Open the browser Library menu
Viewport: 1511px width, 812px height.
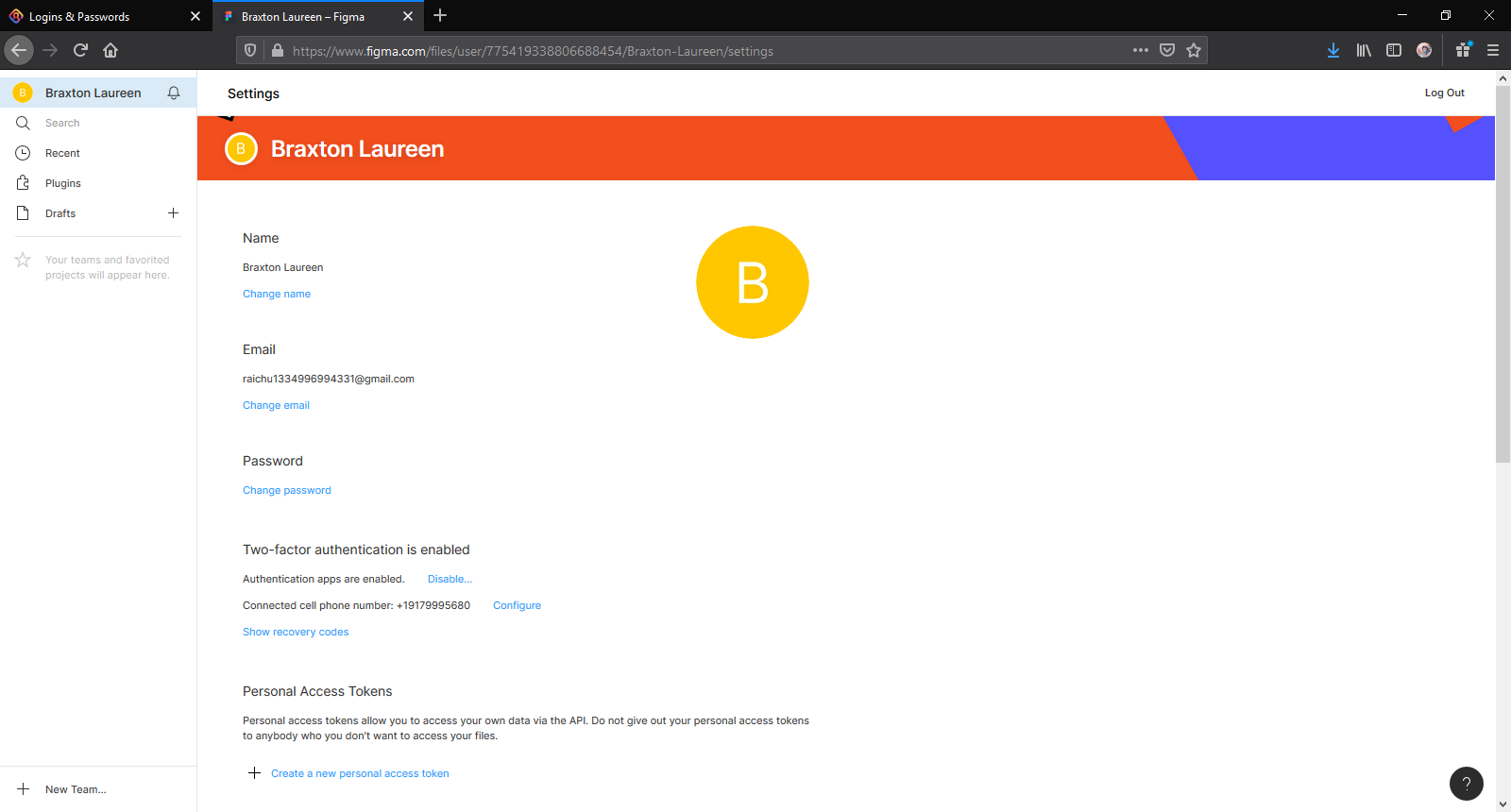[1364, 50]
